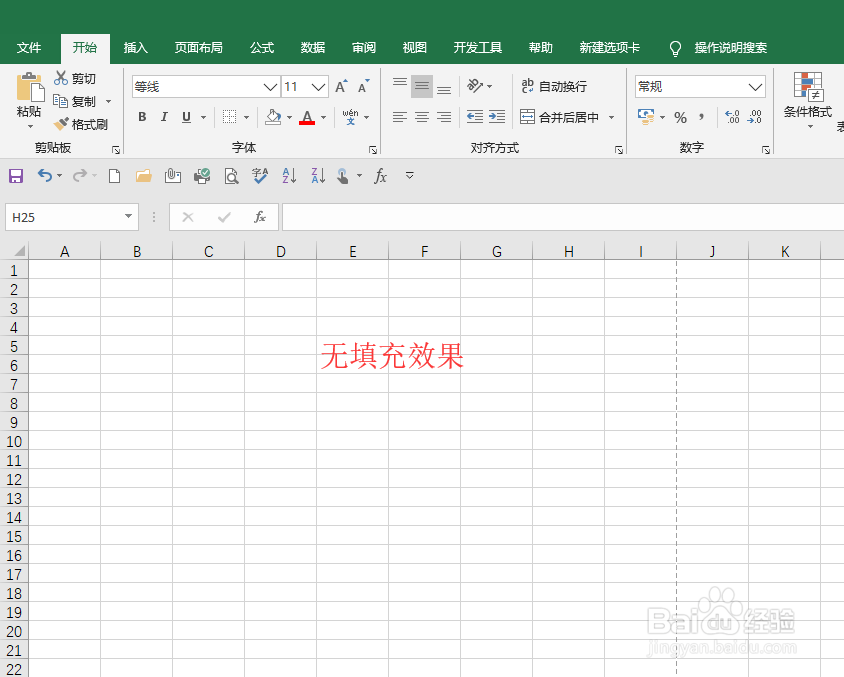Choose red via the font color swatch
844x677 pixels.
point(308,117)
